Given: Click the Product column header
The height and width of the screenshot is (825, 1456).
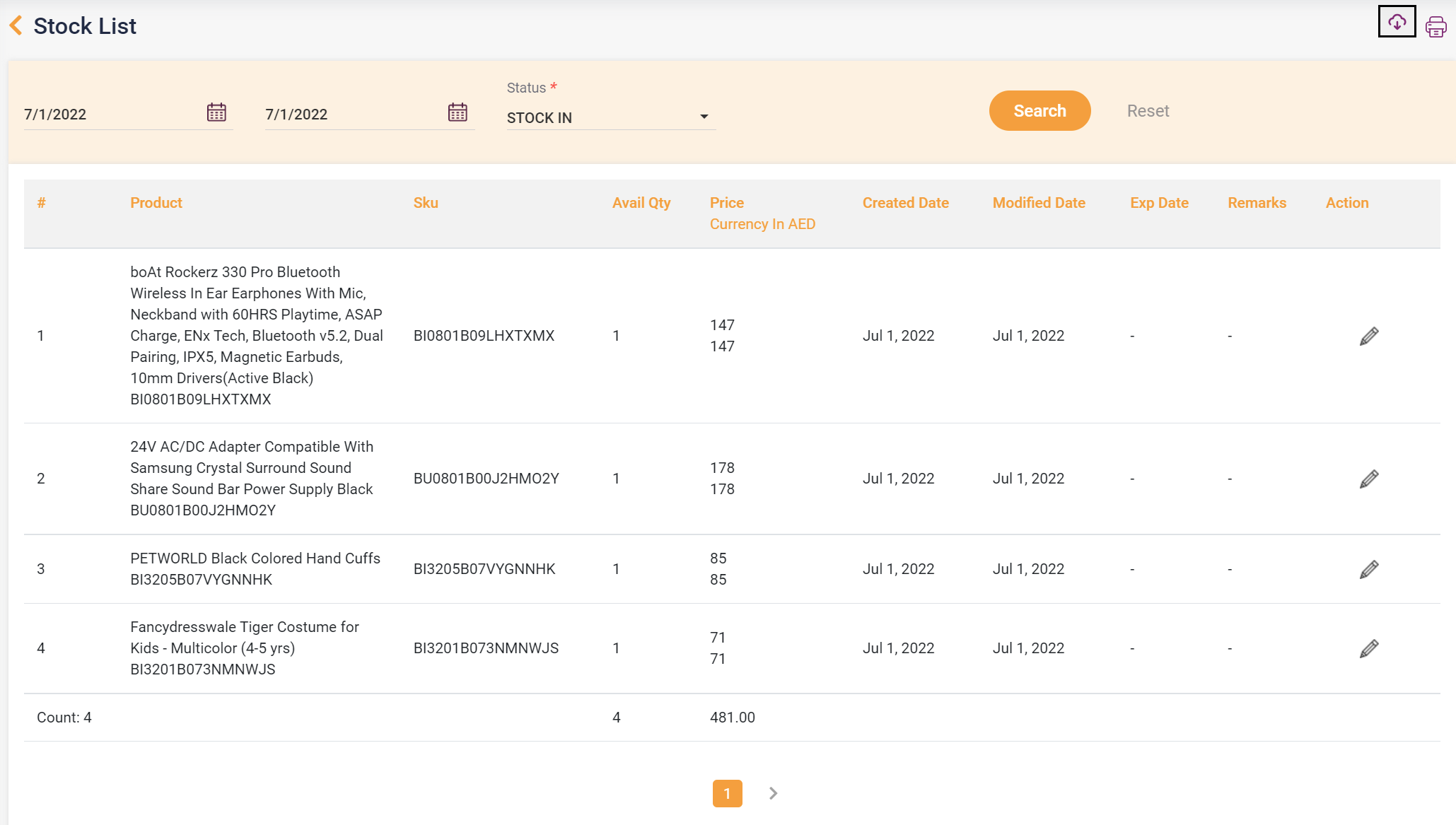Looking at the screenshot, I should coord(156,203).
